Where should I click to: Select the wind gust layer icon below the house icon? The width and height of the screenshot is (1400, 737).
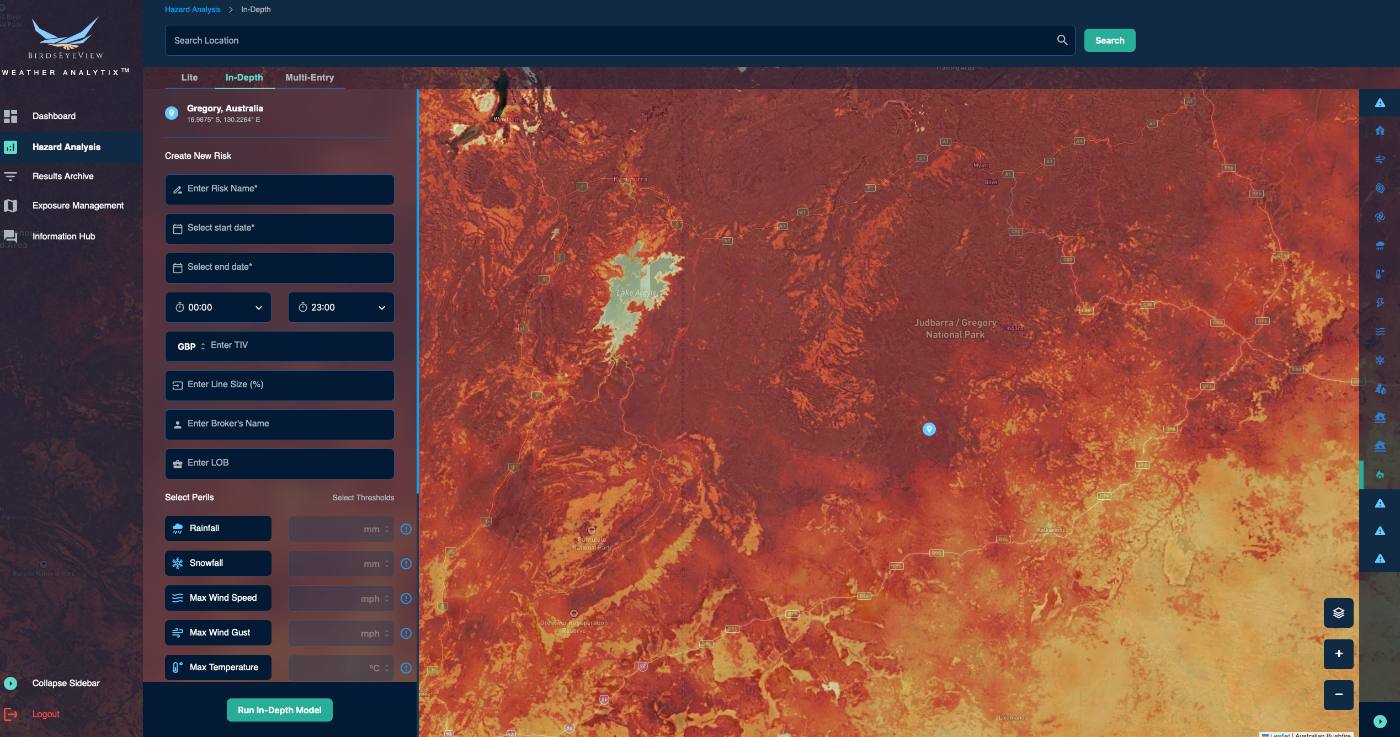tap(1380, 159)
